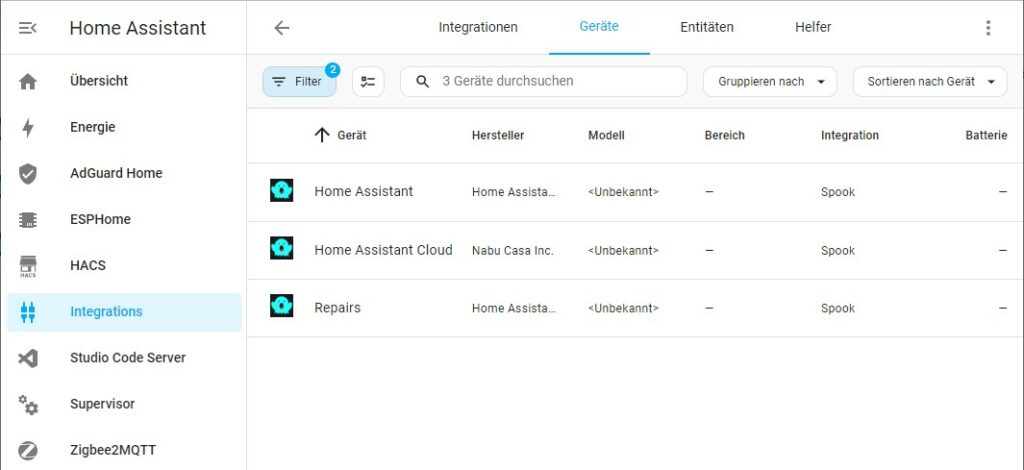Sort by the Hersteller column header
This screenshot has width=1024, height=470.
tap(498, 136)
